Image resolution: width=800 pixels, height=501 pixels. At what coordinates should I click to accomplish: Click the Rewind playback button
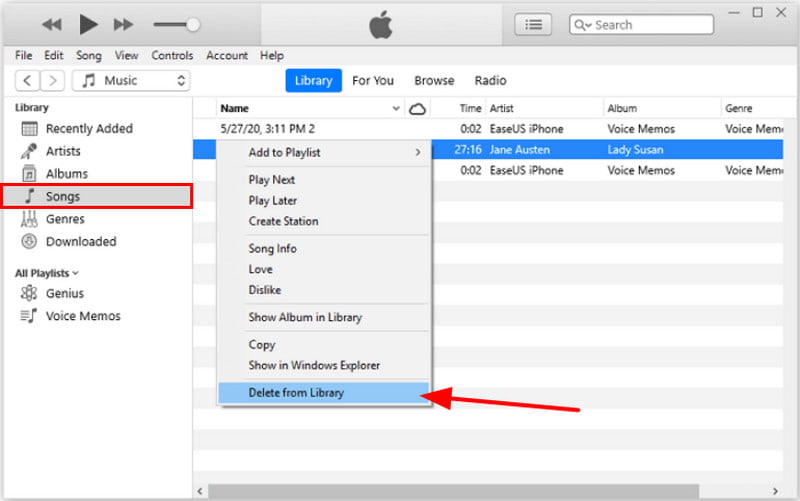coord(52,24)
